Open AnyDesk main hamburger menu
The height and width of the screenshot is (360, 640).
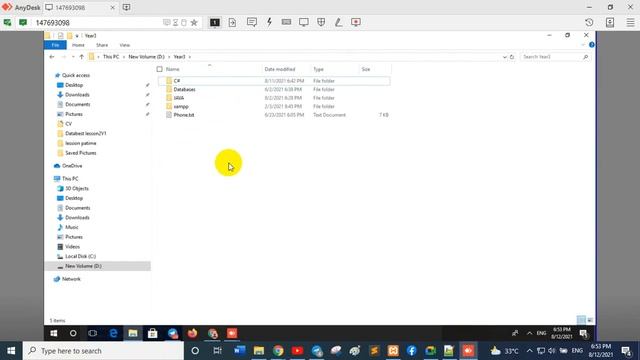click(631, 22)
